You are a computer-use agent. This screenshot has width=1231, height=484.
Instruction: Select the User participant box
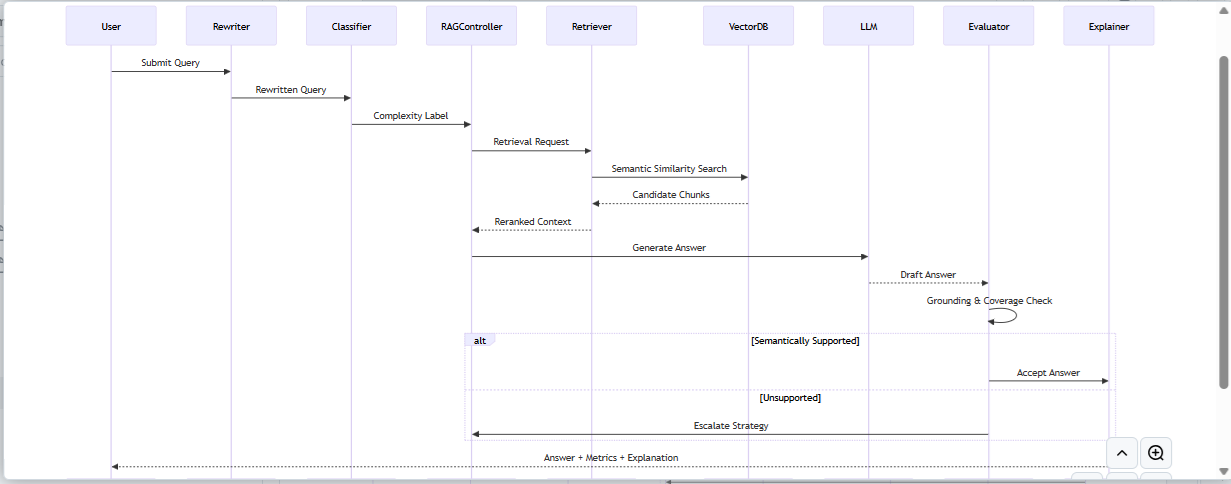pos(111,26)
